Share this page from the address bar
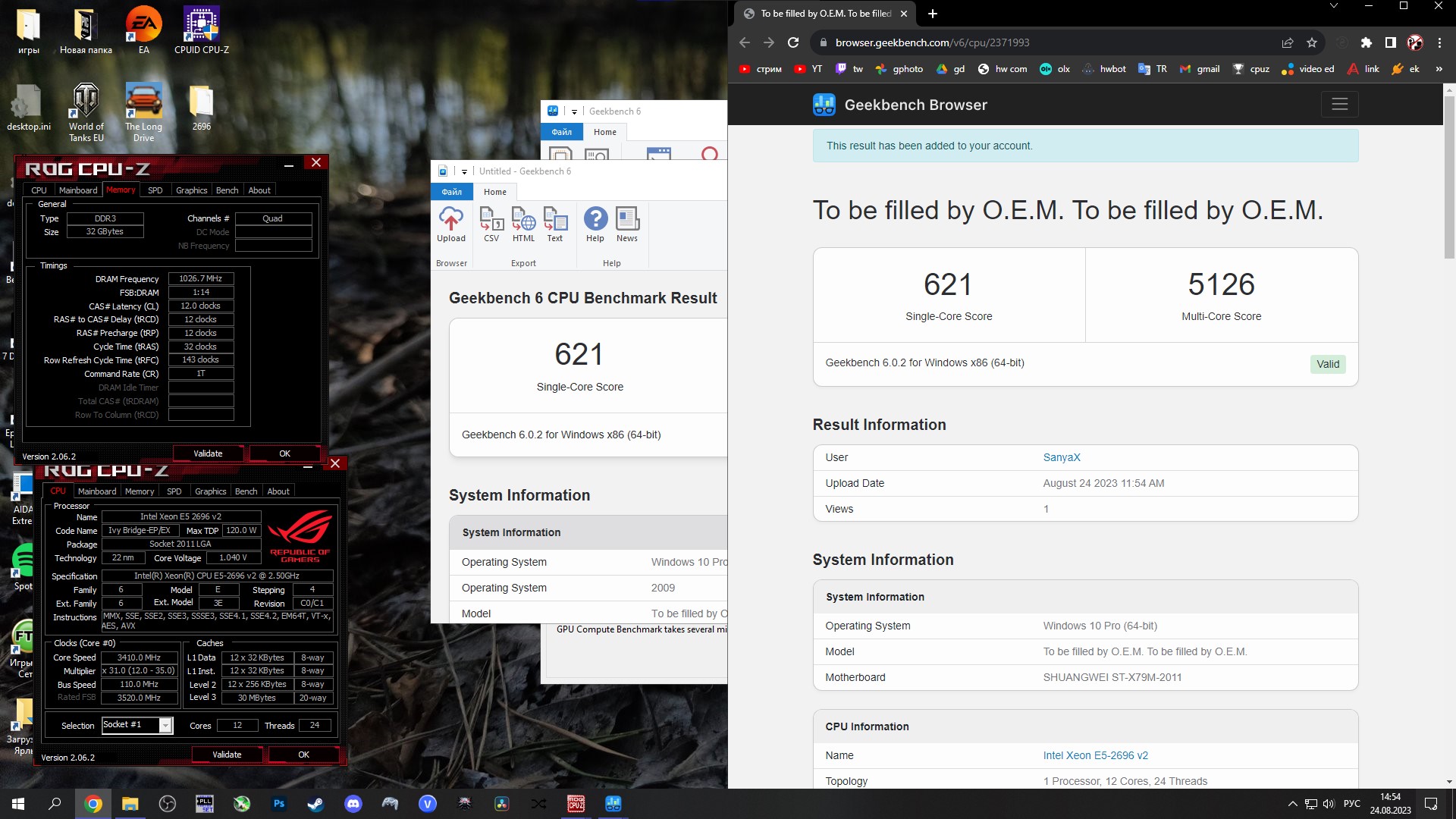Screen dimensions: 1456x819 (1288, 42)
